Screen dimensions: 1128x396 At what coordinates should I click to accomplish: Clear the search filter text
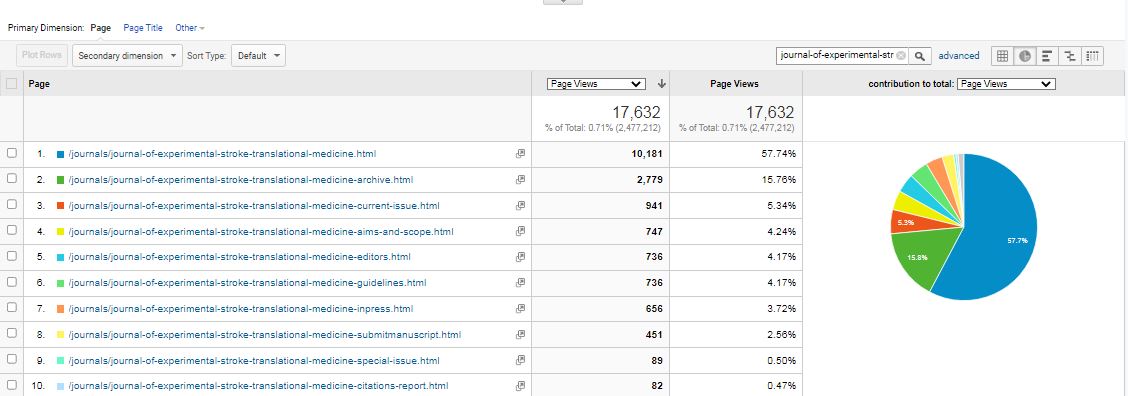901,55
